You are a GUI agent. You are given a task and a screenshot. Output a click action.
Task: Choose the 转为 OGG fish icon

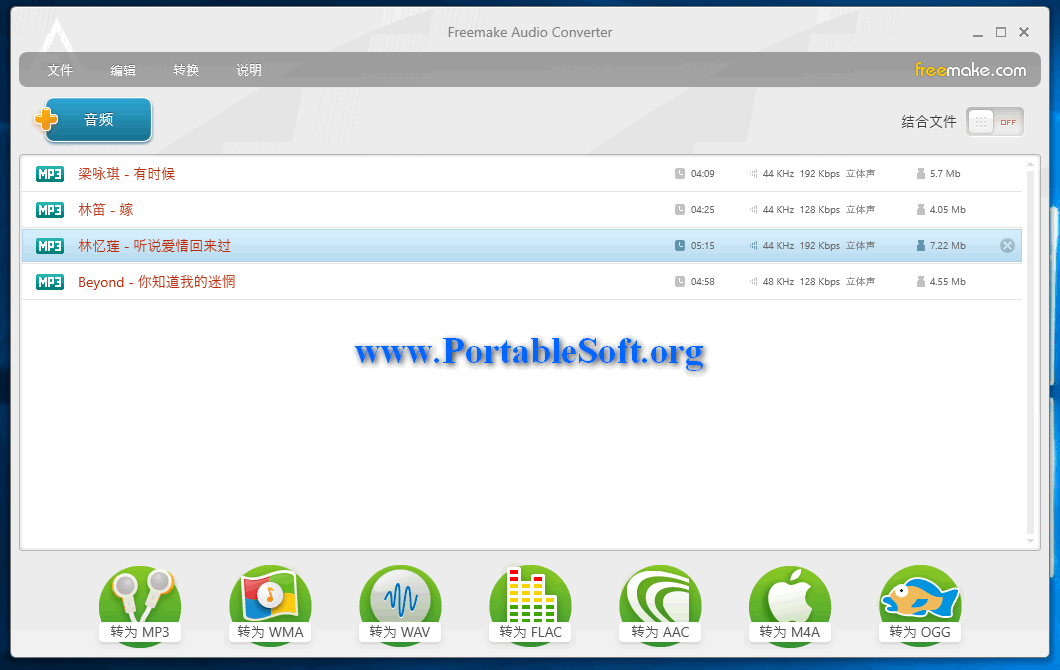[920, 605]
